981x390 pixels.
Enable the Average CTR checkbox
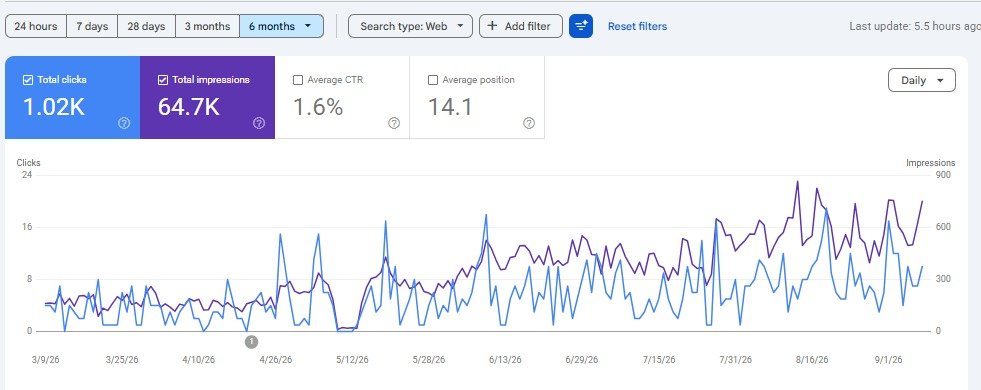point(298,80)
